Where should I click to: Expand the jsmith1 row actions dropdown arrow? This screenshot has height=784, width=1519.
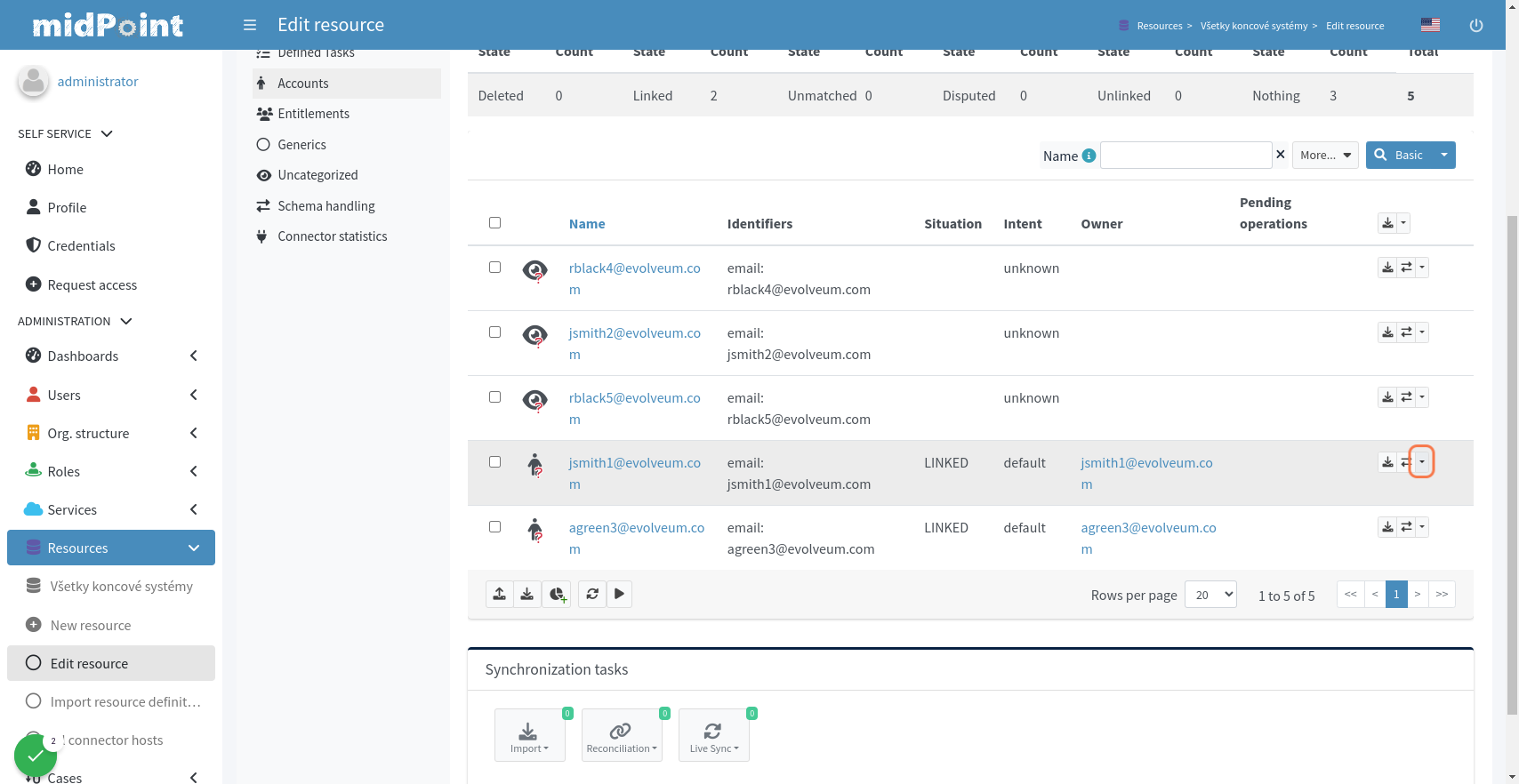click(x=1422, y=462)
